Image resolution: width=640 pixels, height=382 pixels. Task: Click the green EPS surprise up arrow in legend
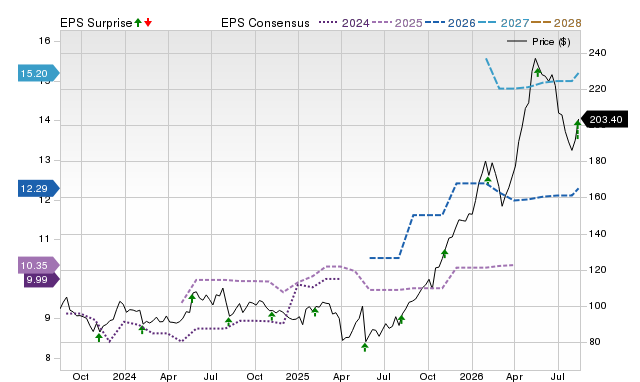point(138,23)
